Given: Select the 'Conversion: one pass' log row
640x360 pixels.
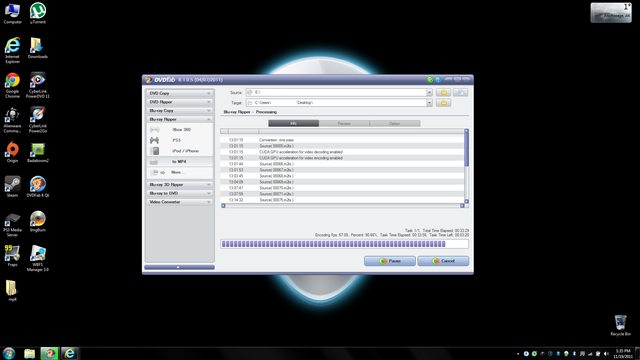Looking at the screenshot, I should [342, 140].
